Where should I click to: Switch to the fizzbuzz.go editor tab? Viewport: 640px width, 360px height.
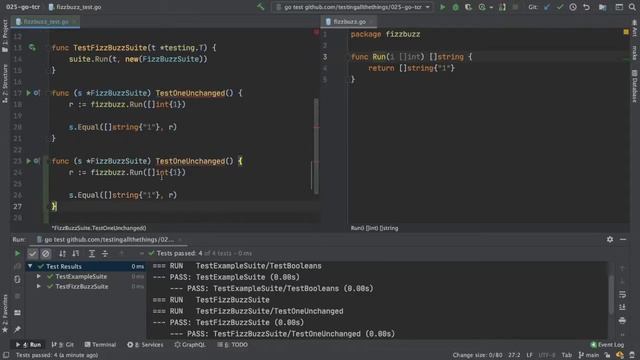(349, 22)
